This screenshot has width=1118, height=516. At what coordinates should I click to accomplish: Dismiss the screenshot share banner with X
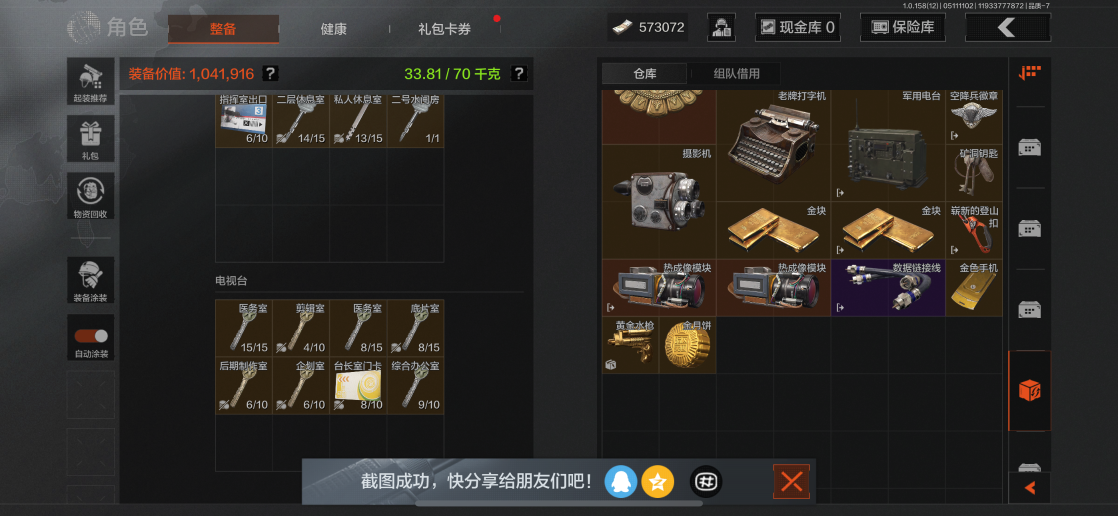(791, 482)
